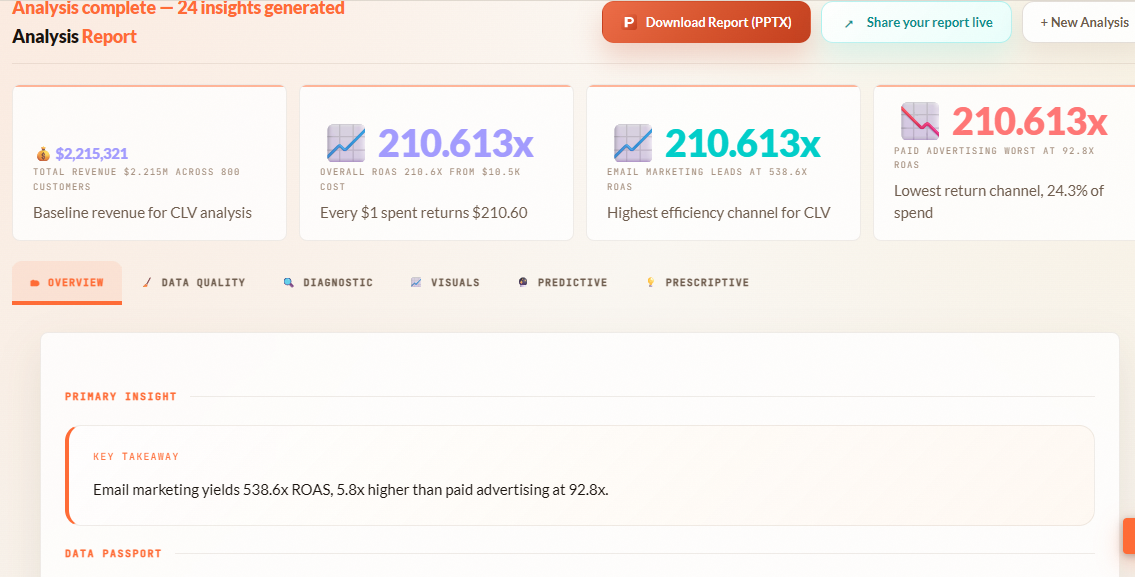Click 'Paid advertising worst at 92.8x ROAS' caption
1135x577 pixels.
coord(994,158)
